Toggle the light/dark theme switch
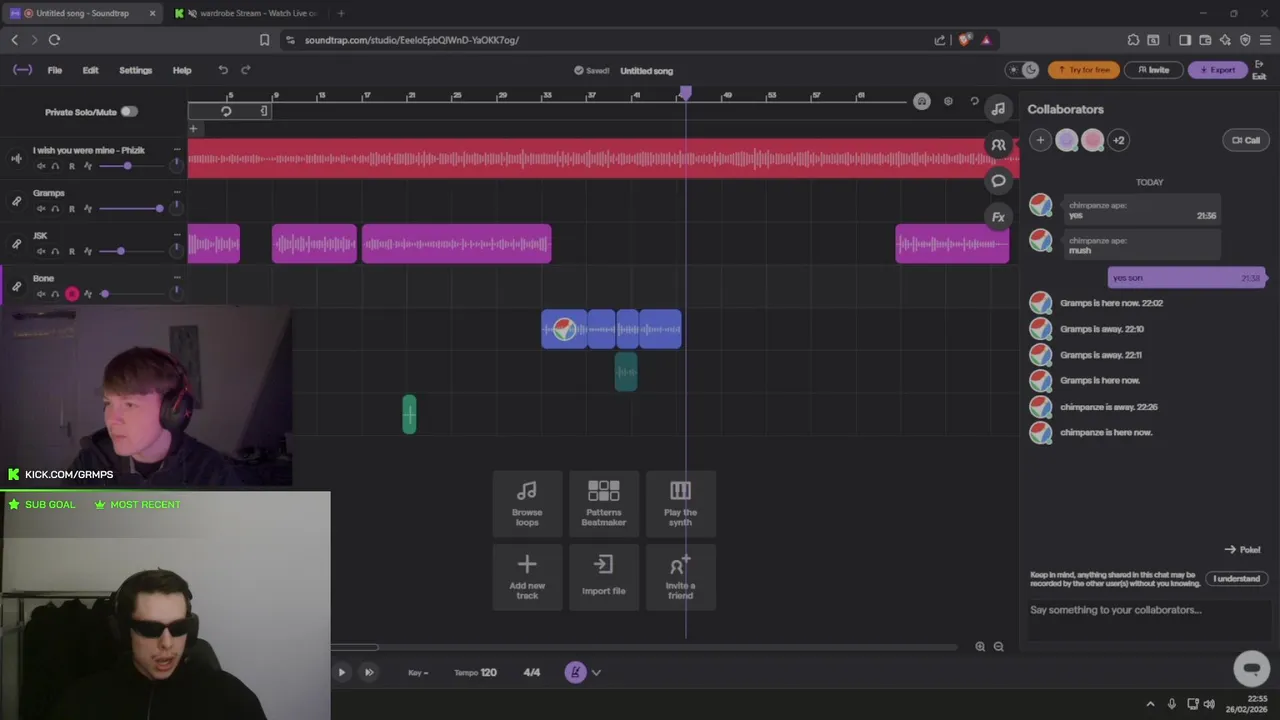Screen dimensions: 1280x720 point(1024,70)
